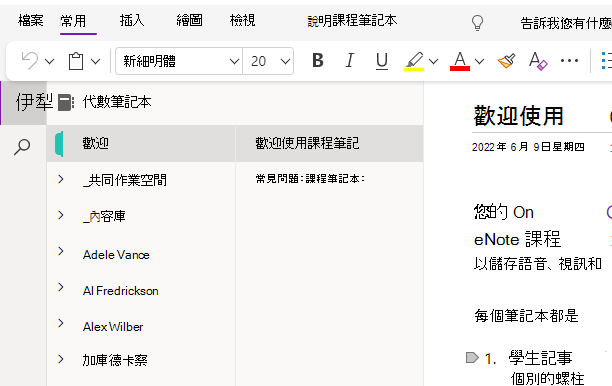612x386 pixels.
Task: Open the More options ellipsis
Action: [x=569, y=60]
